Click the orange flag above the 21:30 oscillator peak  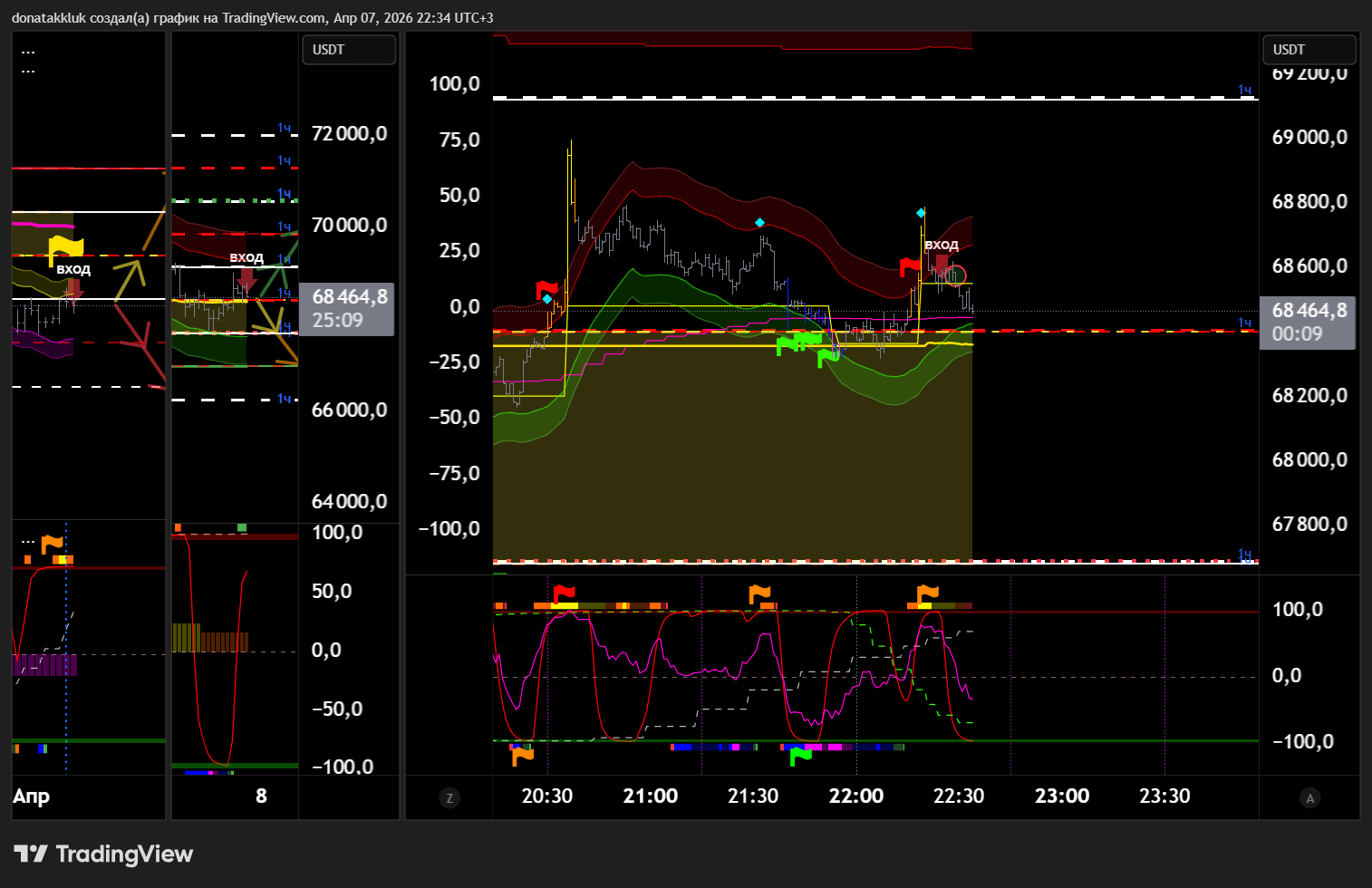coord(759,594)
